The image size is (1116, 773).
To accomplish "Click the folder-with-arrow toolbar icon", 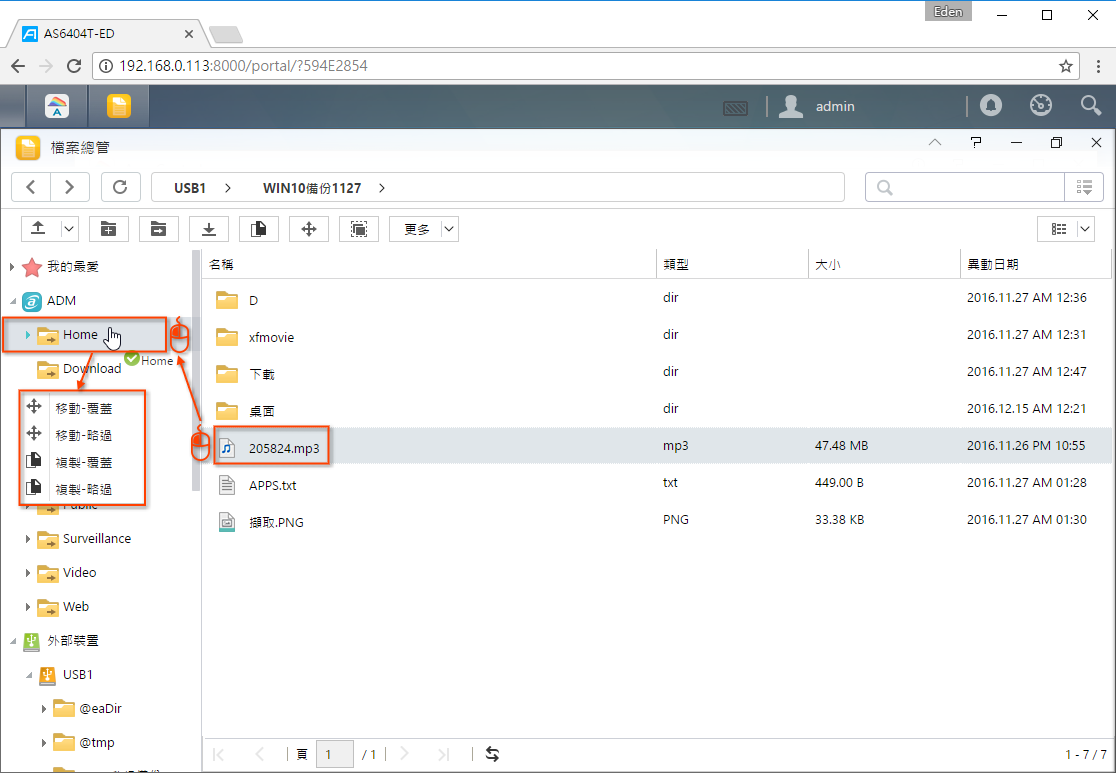I will coord(158,228).
